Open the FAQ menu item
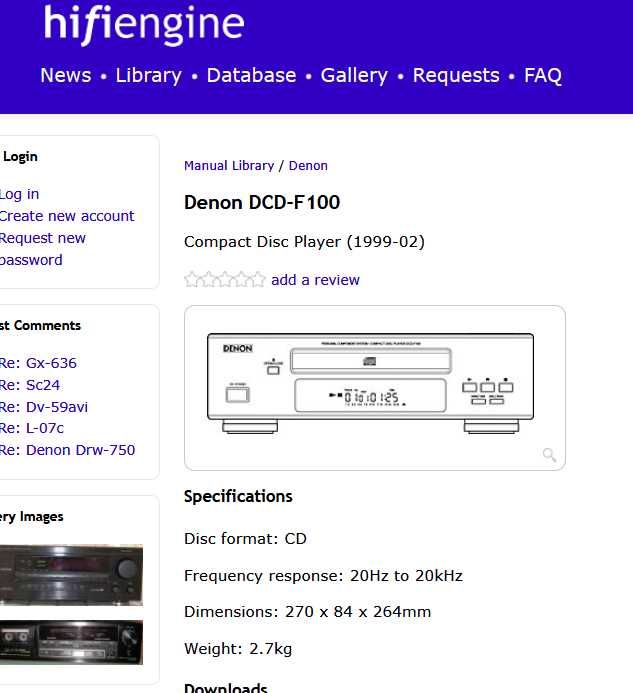Viewport: 633px width, 693px height. tap(543, 76)
